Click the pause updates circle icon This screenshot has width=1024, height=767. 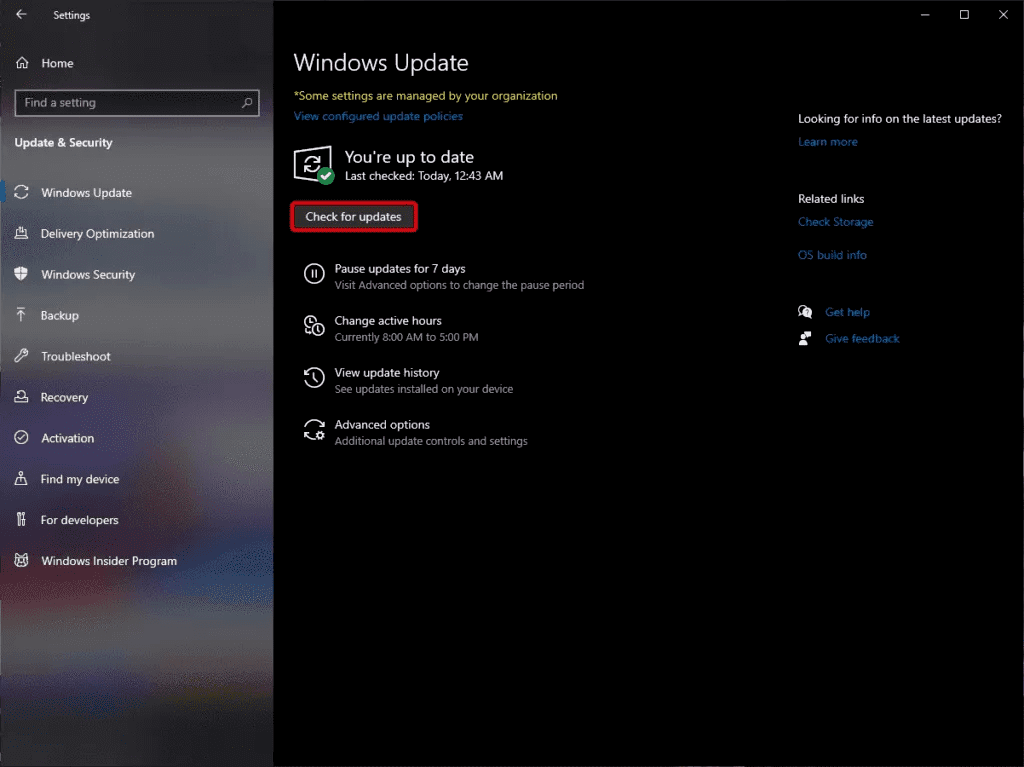pos(314,273)
